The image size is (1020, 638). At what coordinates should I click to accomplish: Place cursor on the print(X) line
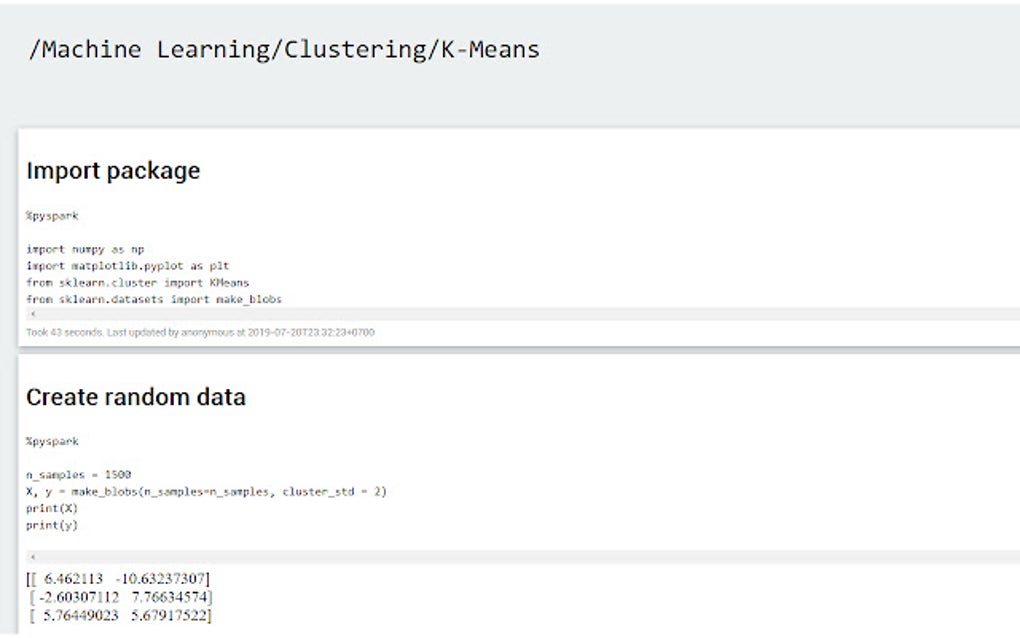tap(52, 508)
